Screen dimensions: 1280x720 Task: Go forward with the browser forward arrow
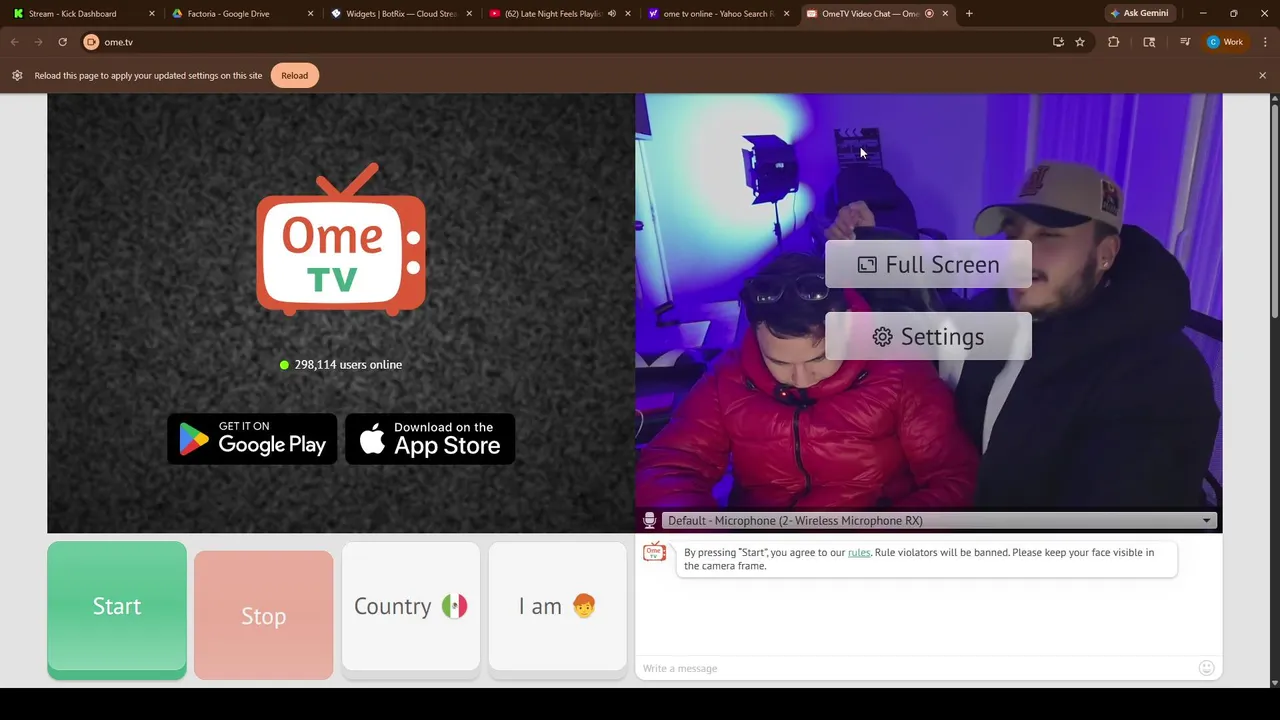tap(38, 42)
